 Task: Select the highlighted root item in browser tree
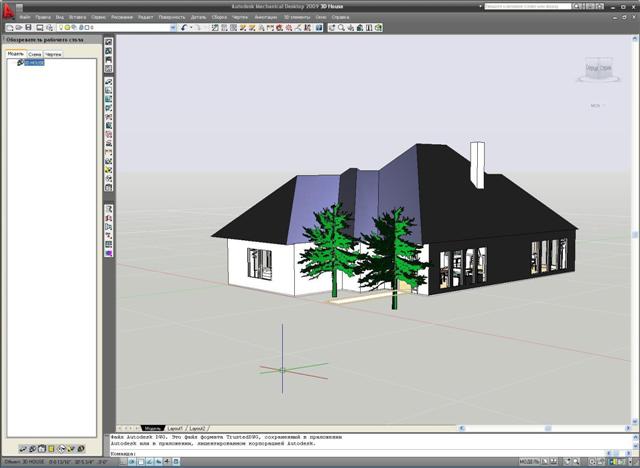[34, 62]
